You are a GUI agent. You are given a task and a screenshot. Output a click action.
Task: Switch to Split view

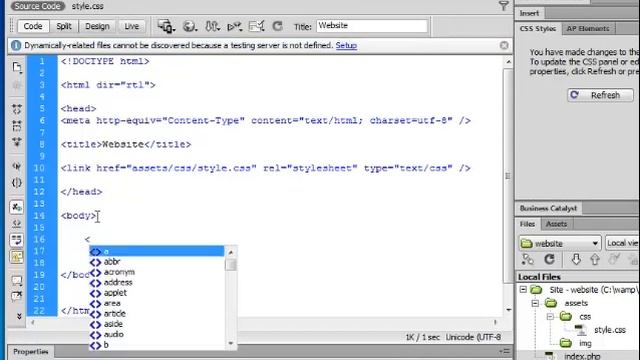[x=64, y=26]
